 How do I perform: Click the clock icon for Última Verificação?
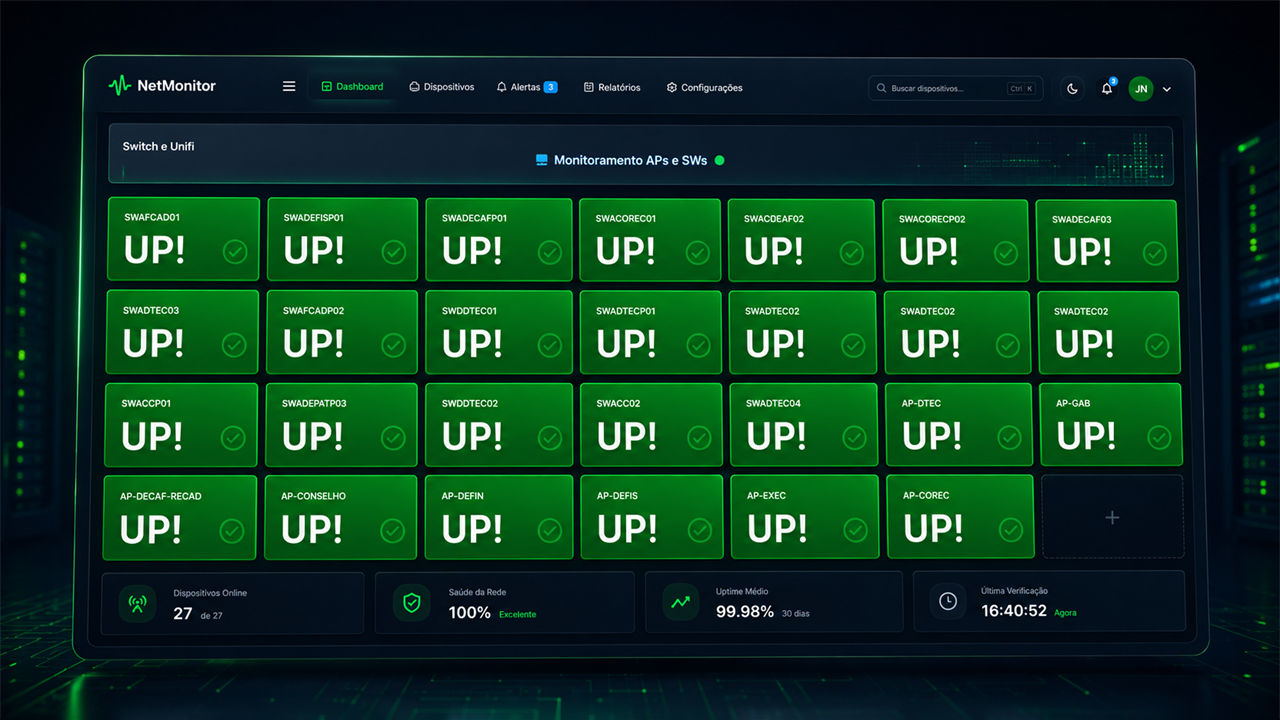(948, 602)
